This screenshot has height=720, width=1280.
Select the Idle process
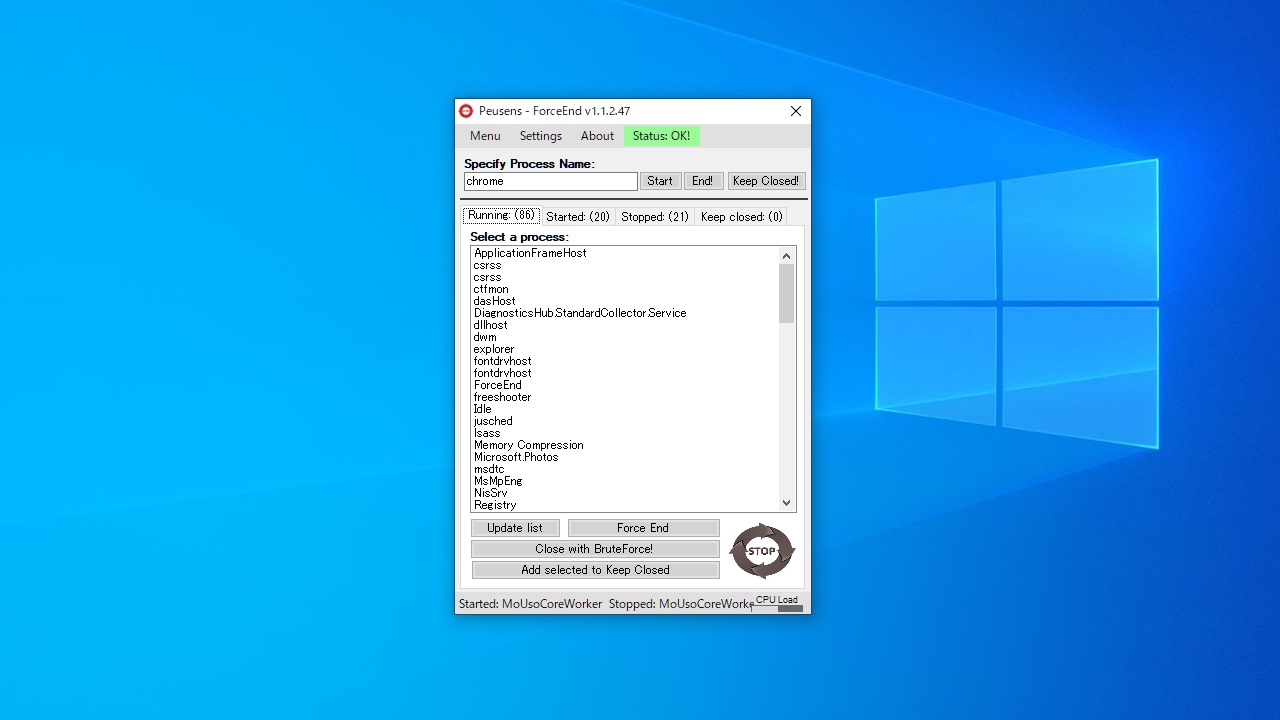(x=483, y=409)
